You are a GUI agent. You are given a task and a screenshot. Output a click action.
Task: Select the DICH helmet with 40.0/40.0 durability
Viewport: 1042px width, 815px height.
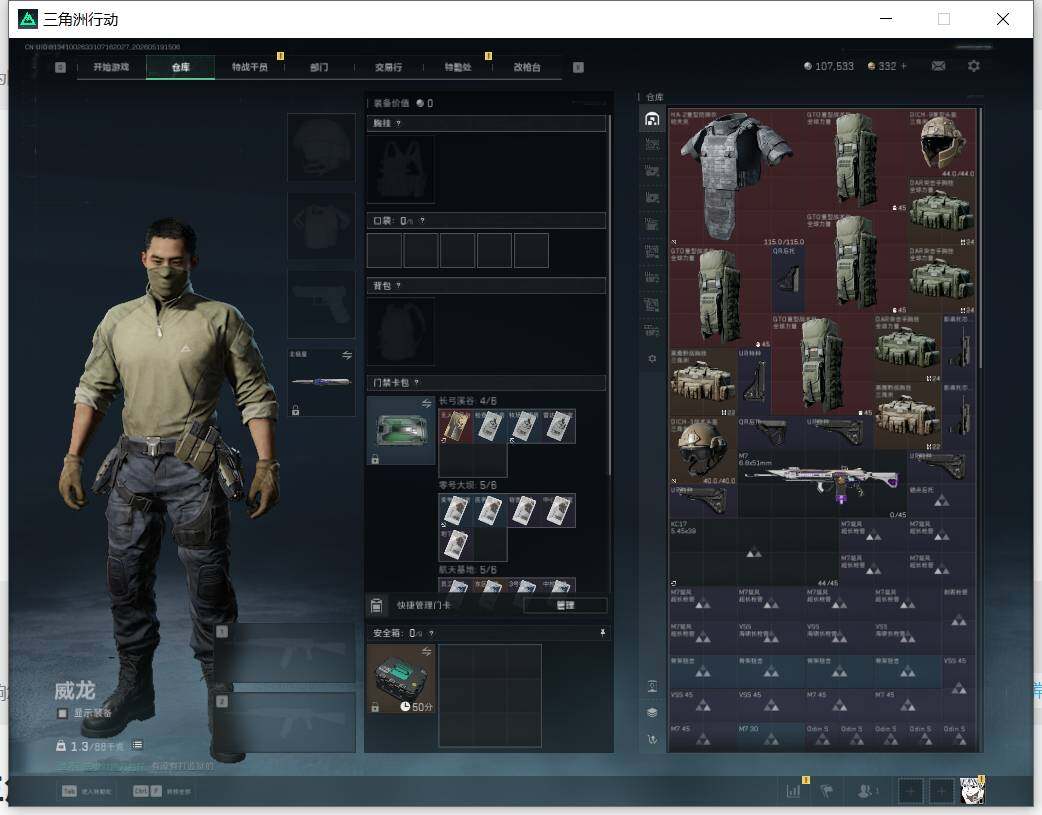(703, 450)
